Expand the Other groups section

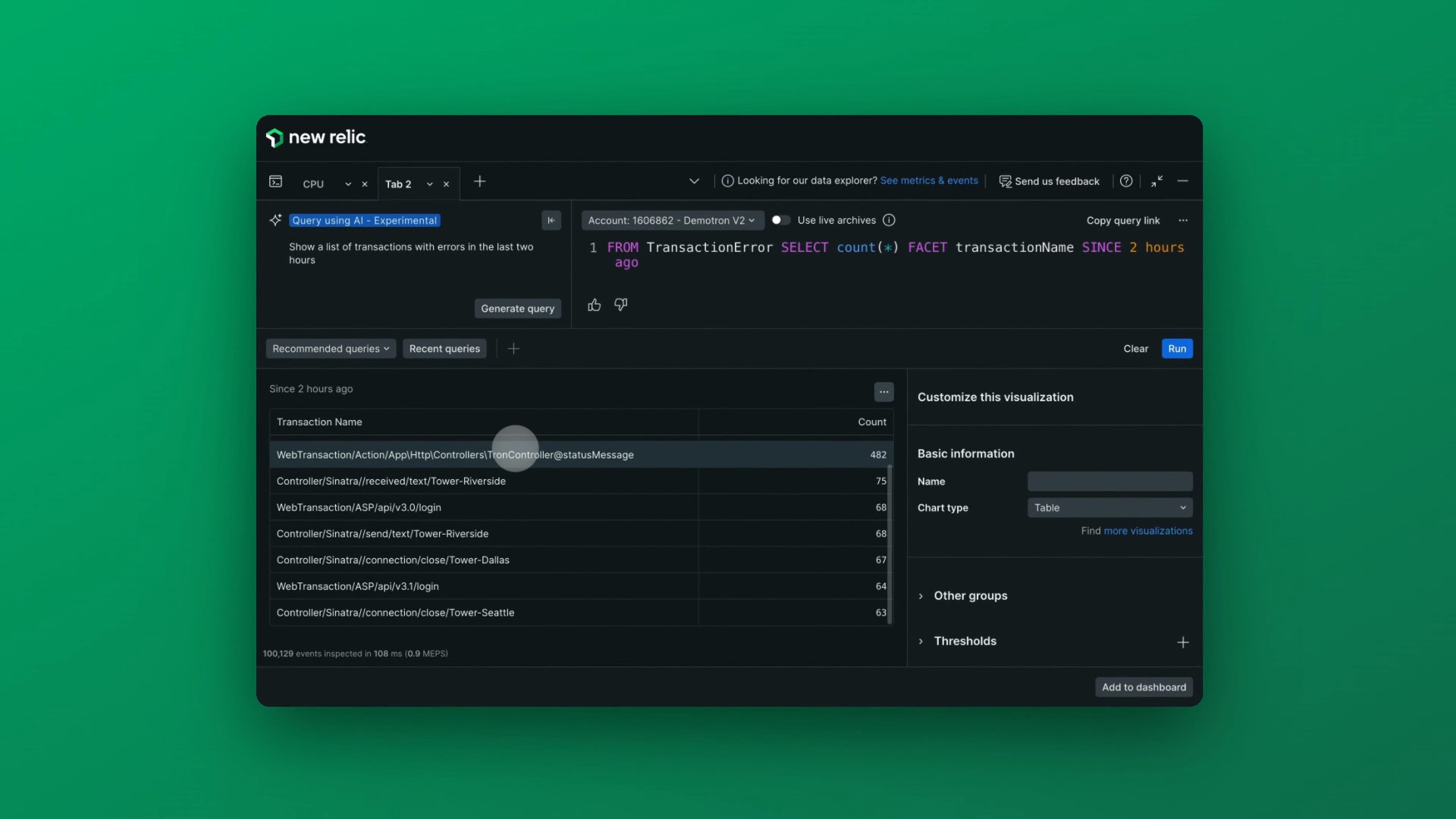pos(963,596)
